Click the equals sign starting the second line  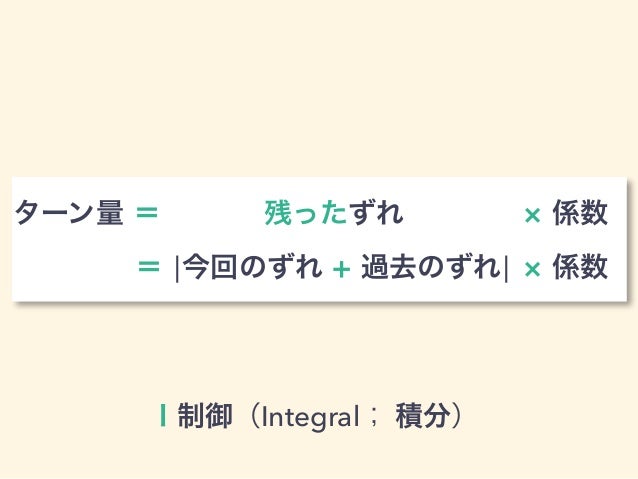(149, 267)
